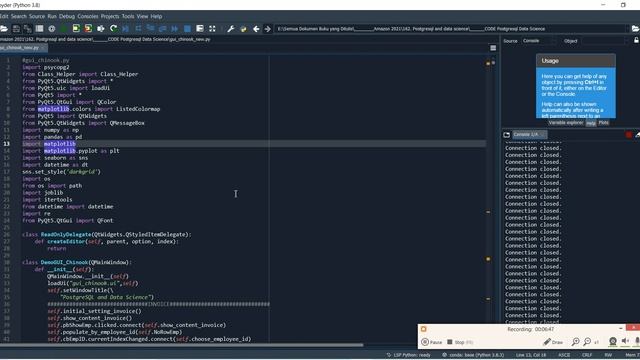Click the Step into function debug icon
This screenshot has height=360, width=640.
[150, 29]
